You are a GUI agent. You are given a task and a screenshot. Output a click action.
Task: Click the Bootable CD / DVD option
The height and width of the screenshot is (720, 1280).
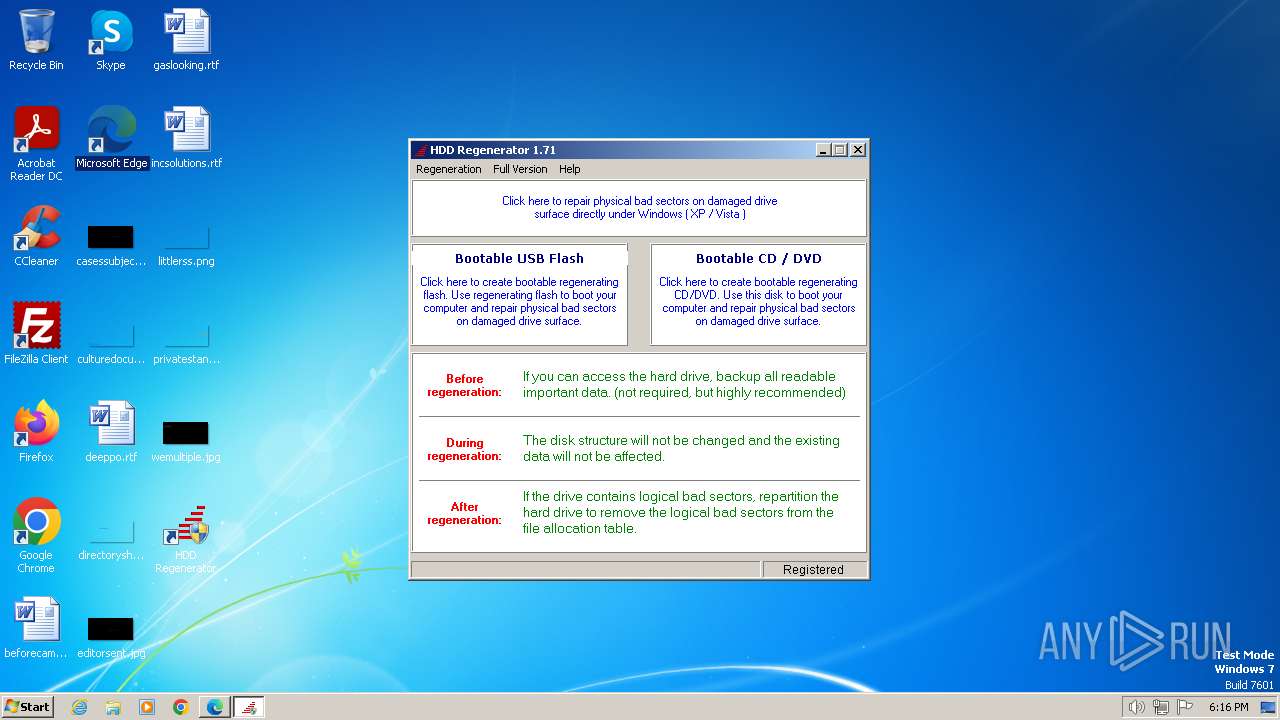pyautogui.click(x=758, y=295)
